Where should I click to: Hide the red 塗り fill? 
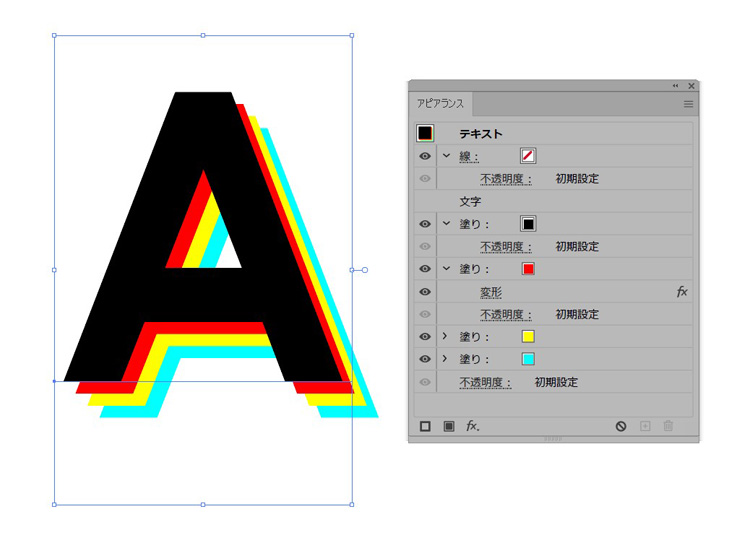point(425,269)
